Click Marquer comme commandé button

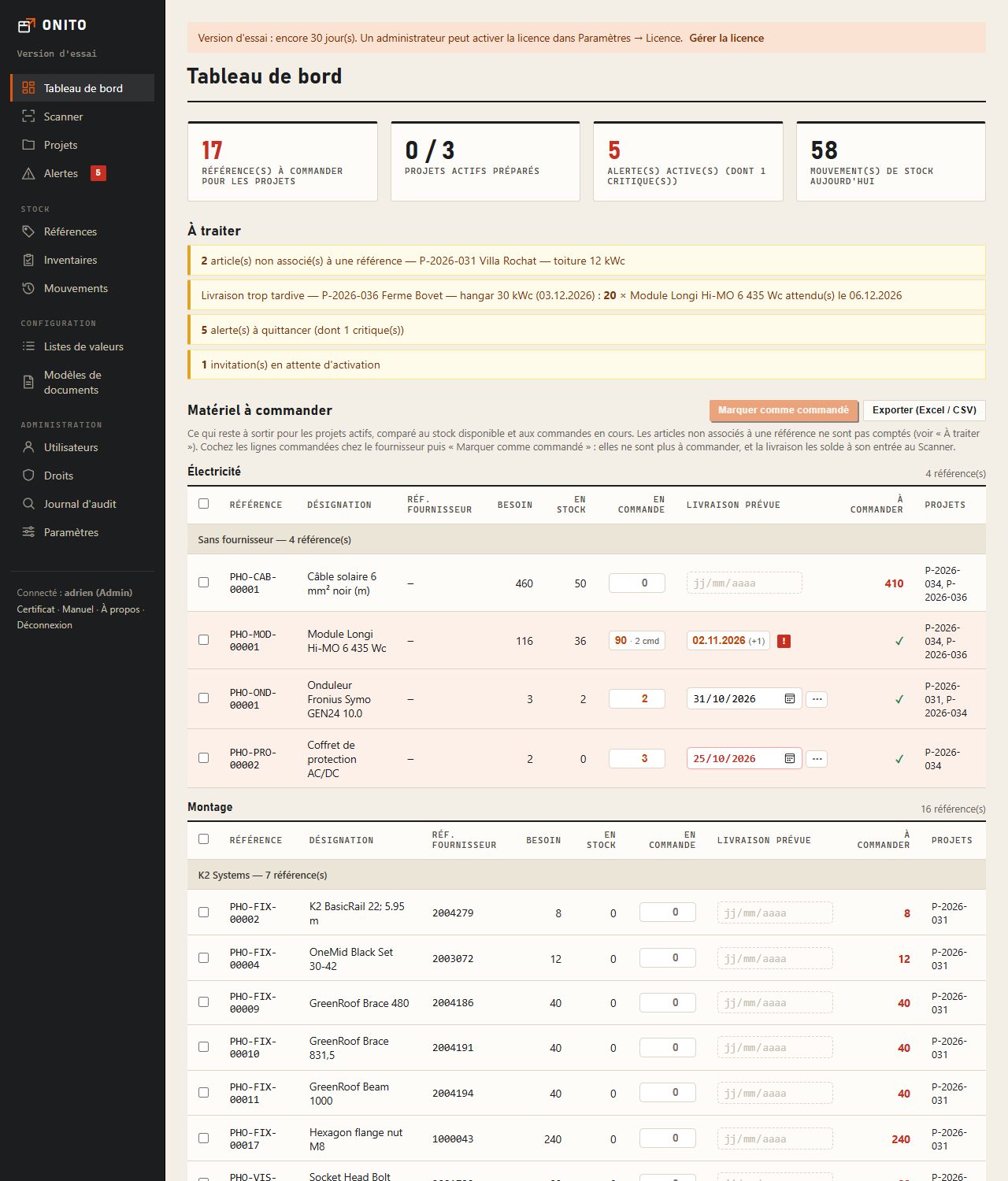[784, 410]
